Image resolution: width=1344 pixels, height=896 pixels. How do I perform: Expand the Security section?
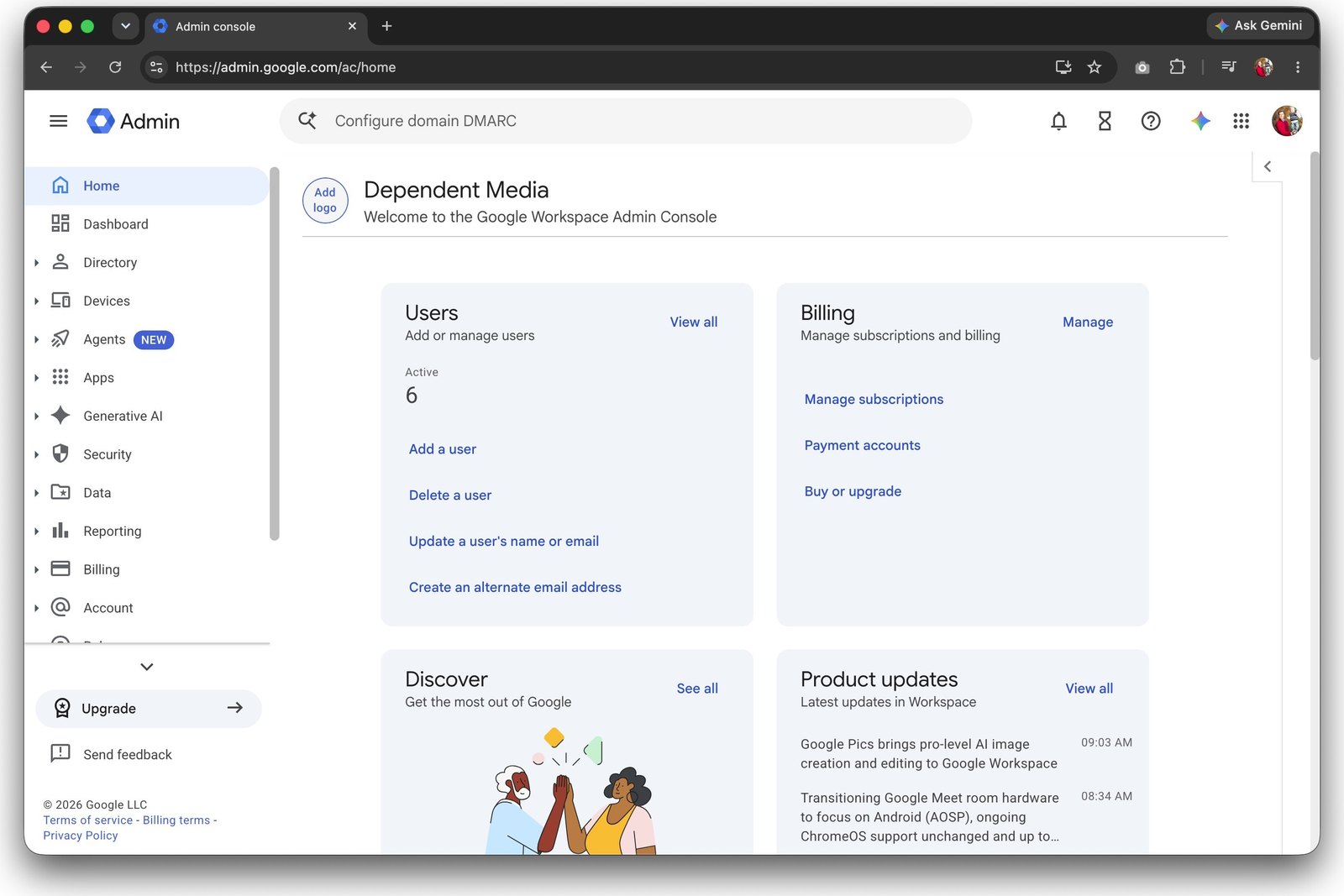36,454
